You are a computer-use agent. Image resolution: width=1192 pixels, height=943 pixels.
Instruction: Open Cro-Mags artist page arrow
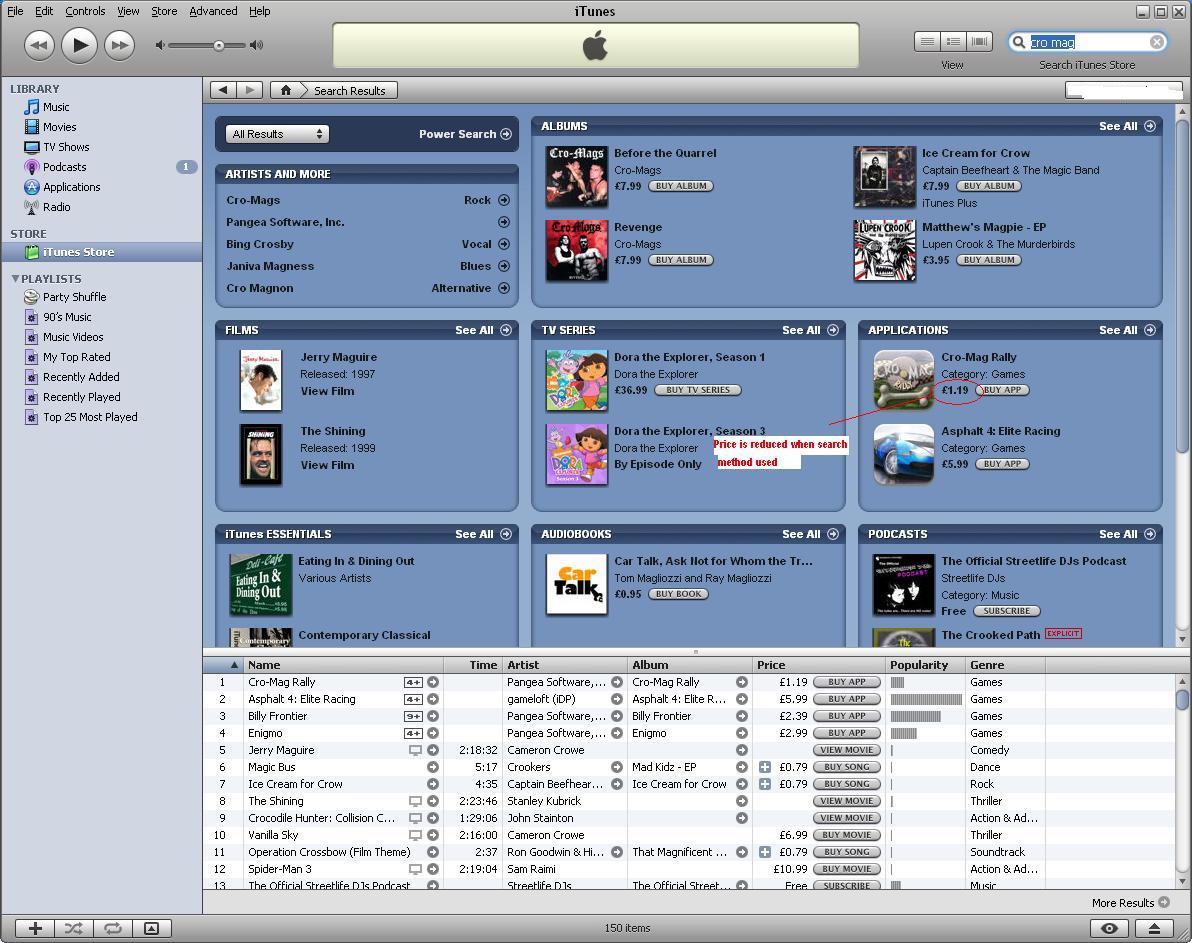pos(504,200)
